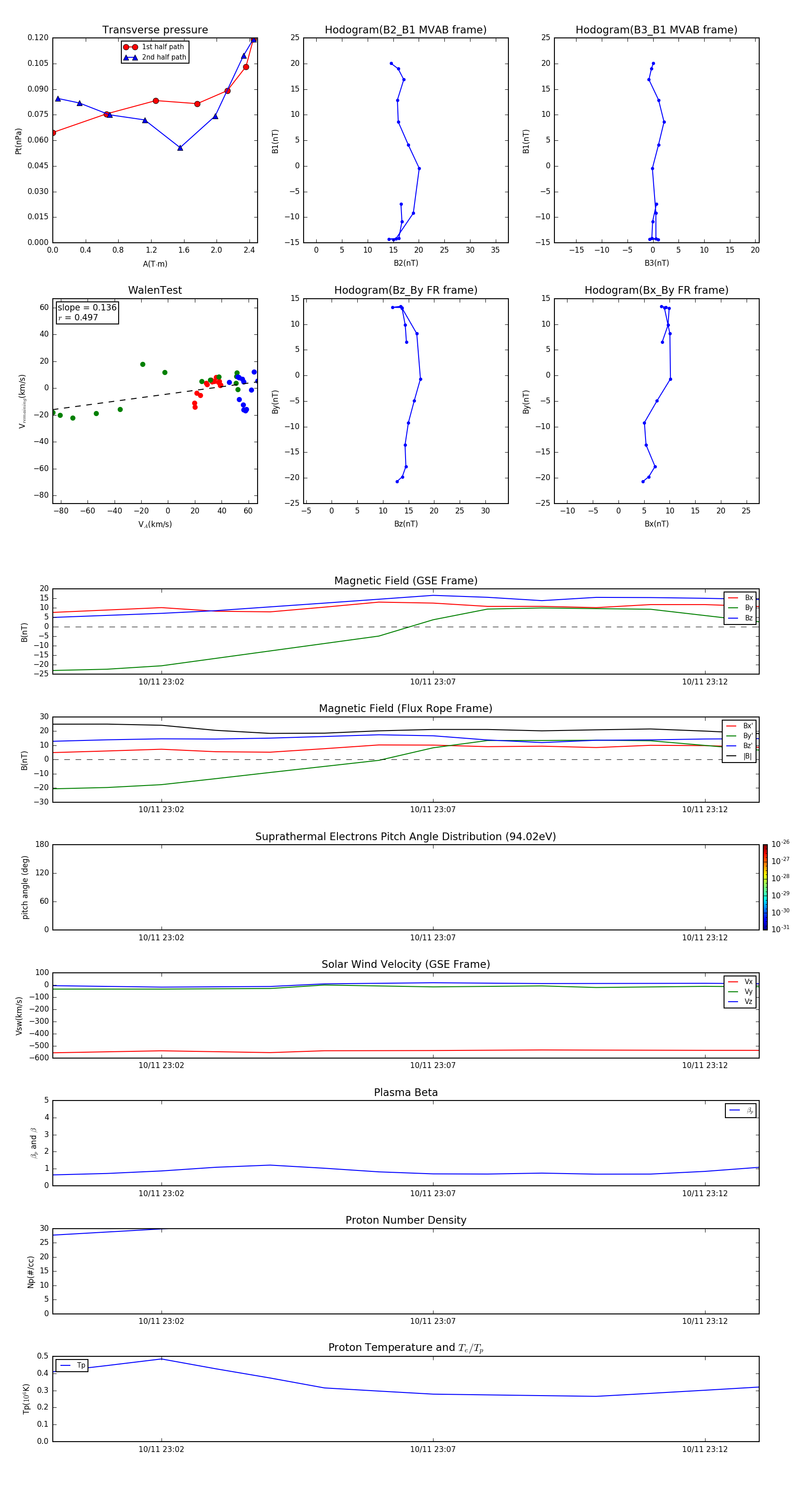The width and height of the screenshot is (812, 1489).
Task: Select '|B|' in the Flux Rope legend
Action: click(x=740, y=756)
